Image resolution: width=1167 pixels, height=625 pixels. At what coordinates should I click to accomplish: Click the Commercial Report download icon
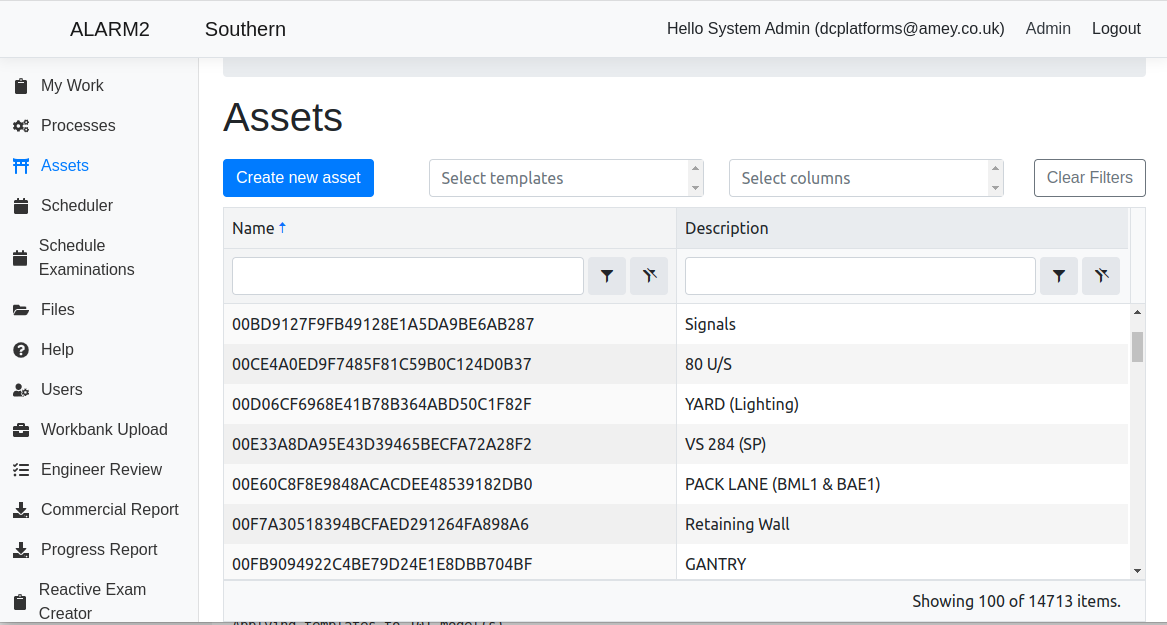[21, 510]
